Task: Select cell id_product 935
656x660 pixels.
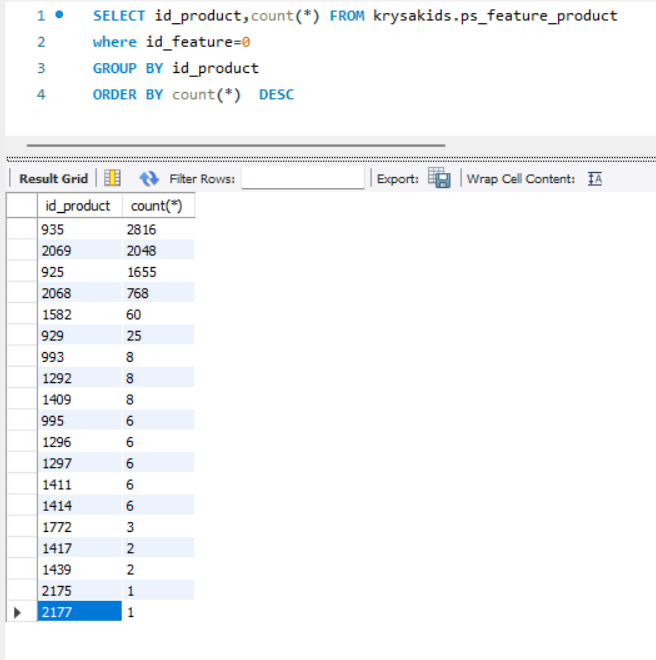Action: point(80,229)
